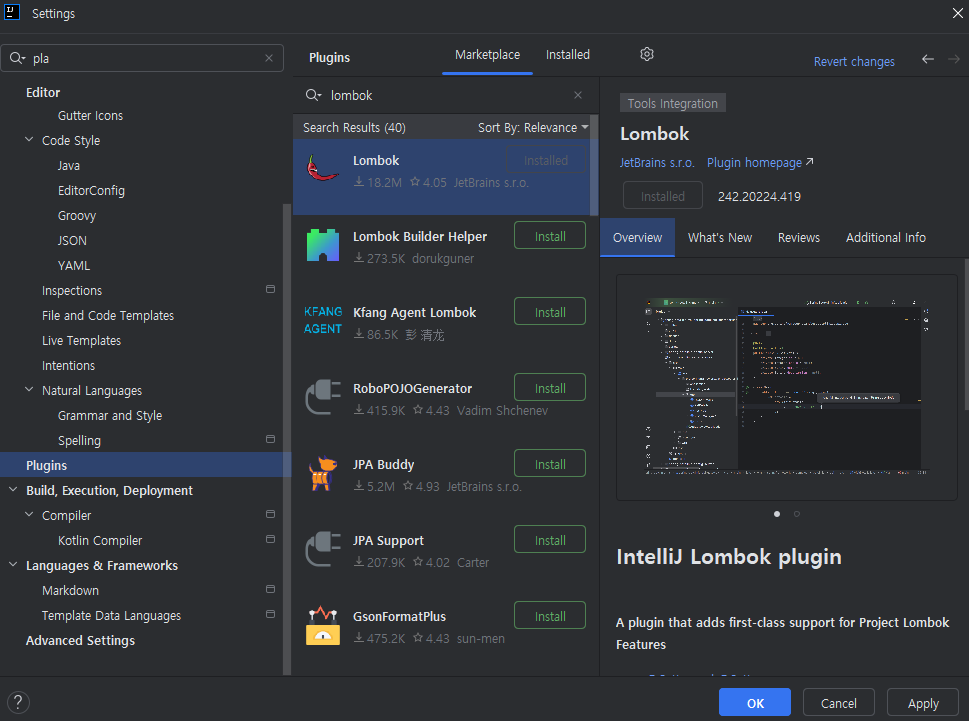Click the Apply button
The image size is (969, 721).
(923, 702)
